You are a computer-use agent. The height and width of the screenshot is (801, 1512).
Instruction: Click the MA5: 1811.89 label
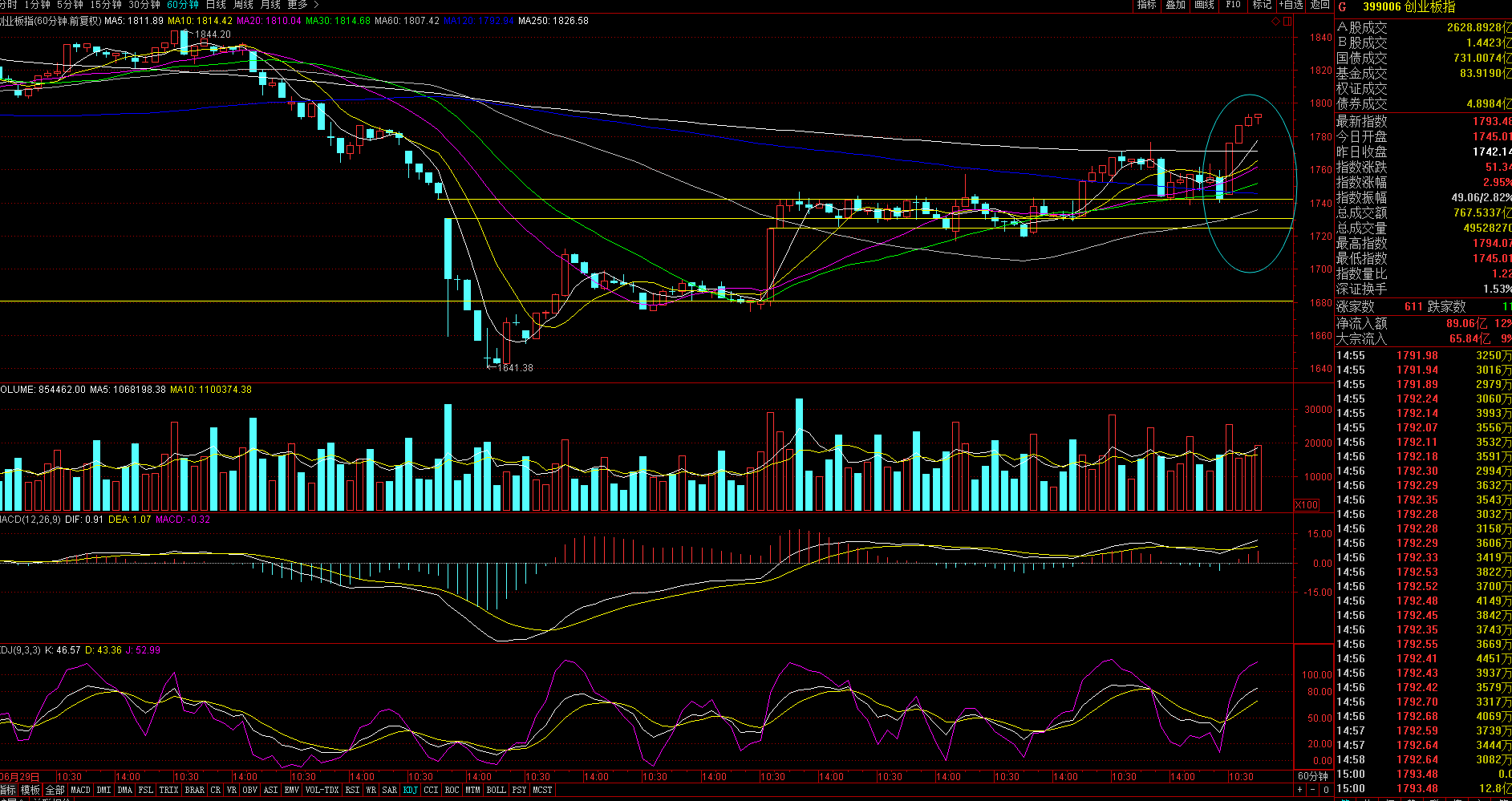(x=134, y=21)
